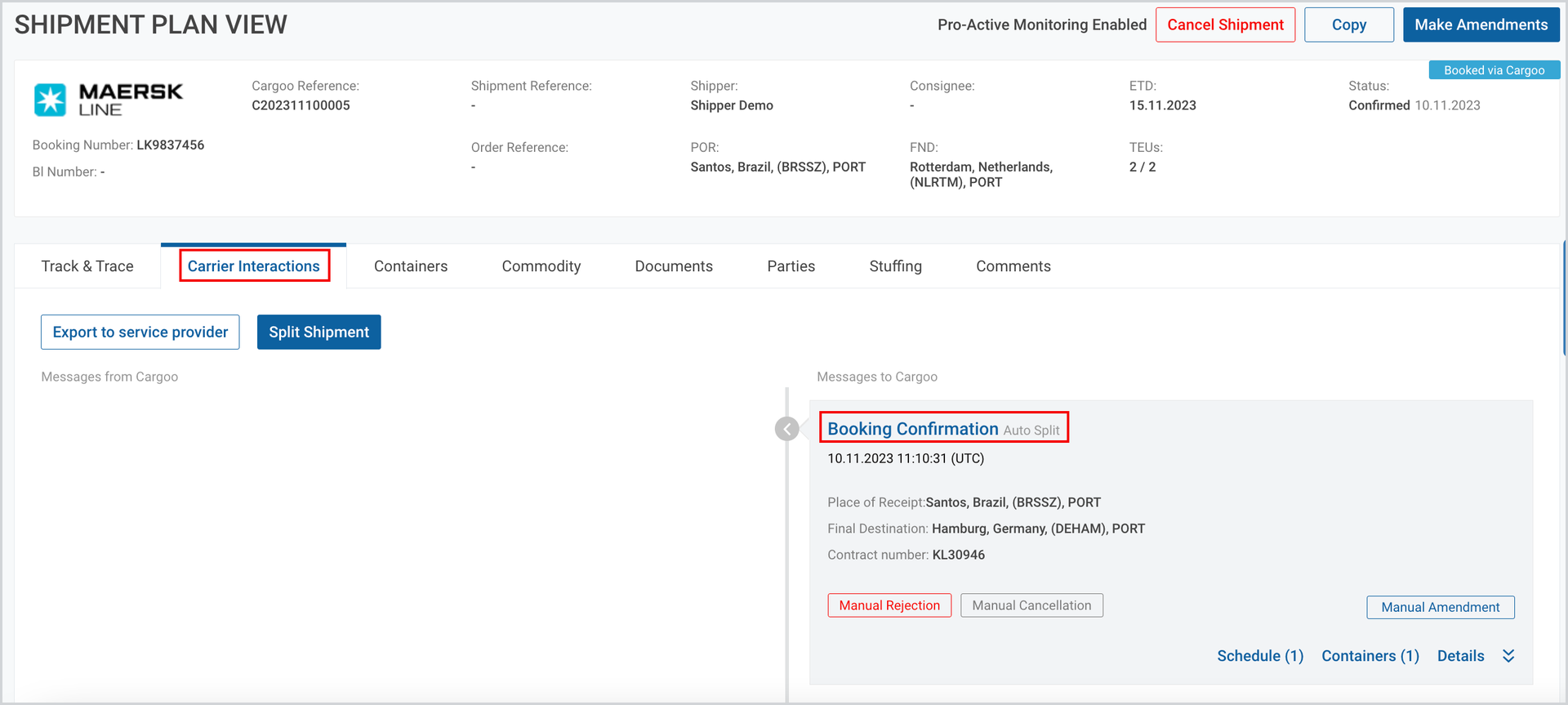Screen dimensions: 1568x705
Task: Click the message timestamp 10.11.2023 11:10:31
Action: pyautogui.click(x=906, y=458)
